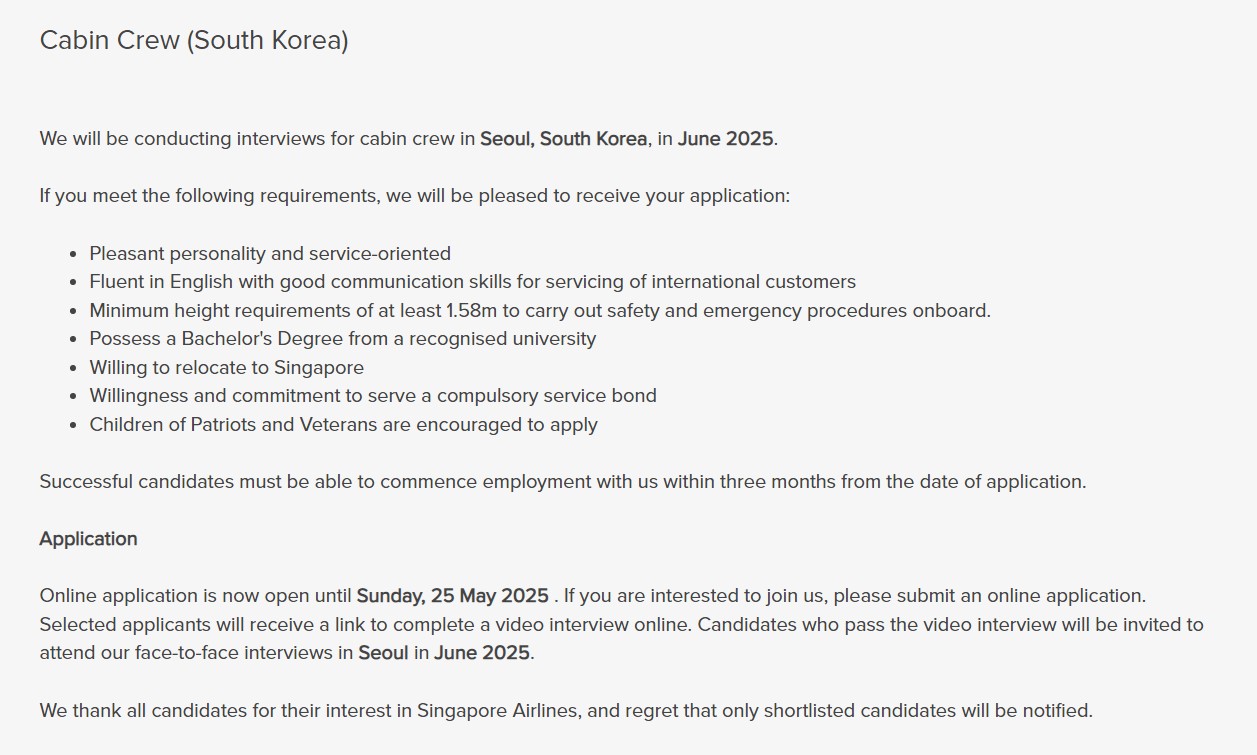Viewport: 1257px width, 755px height.
Task: Click the "Cabin Crew (South Korea)" heading
Action: (x=194, y=41)
